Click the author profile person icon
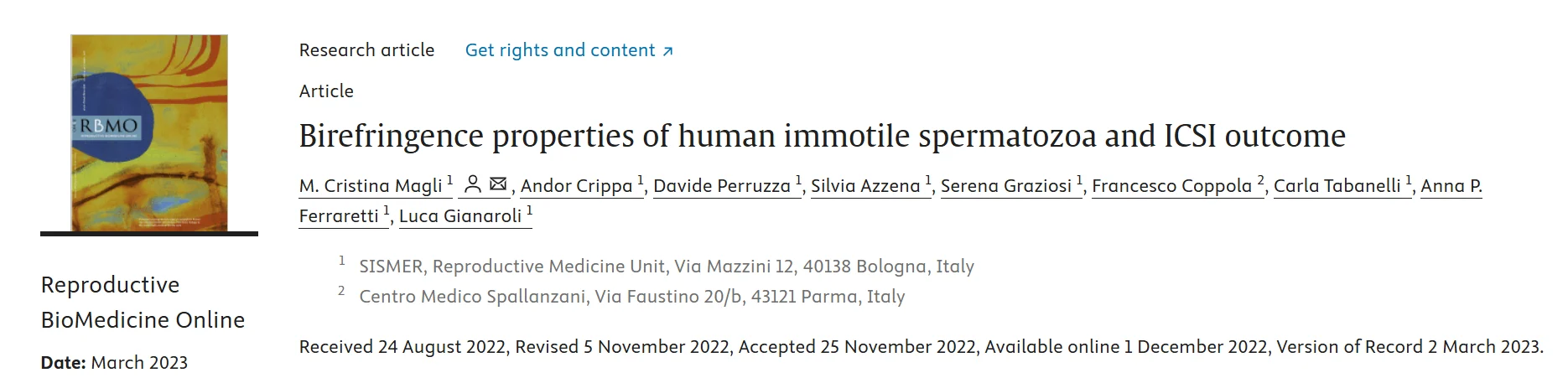This screenshot has width=1568, height=378. point(473,184)
